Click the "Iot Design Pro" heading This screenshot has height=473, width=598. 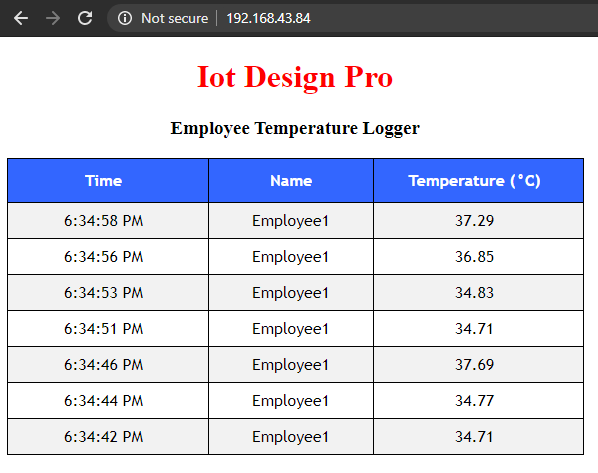(x=295, y=77)
